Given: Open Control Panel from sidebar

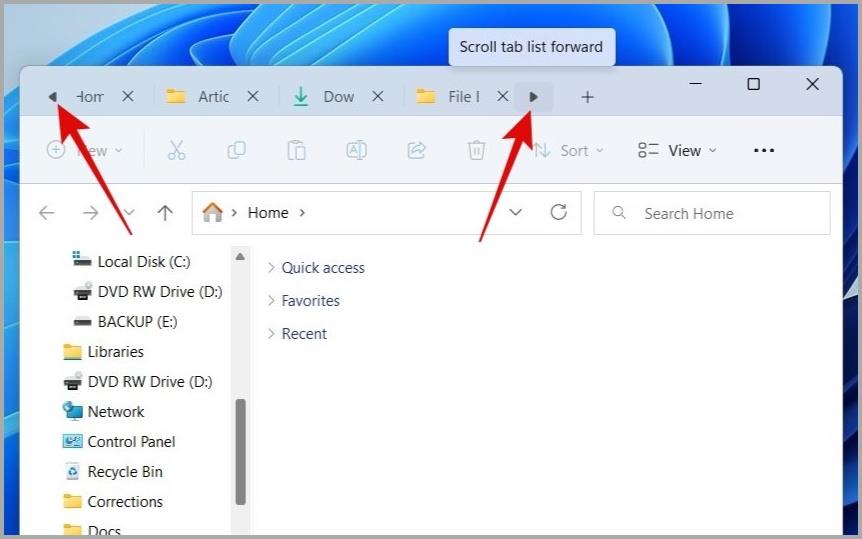Looking at the screenshot, I should (x=131, y=442).
